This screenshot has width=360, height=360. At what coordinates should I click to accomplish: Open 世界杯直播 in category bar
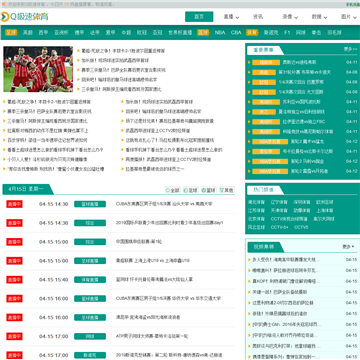180,33
